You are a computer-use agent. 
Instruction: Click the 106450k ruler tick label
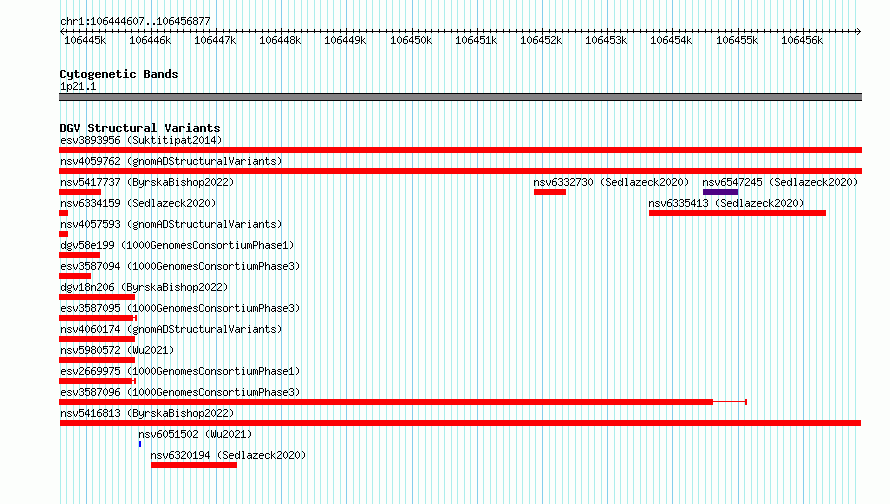[x=411, y=41]
